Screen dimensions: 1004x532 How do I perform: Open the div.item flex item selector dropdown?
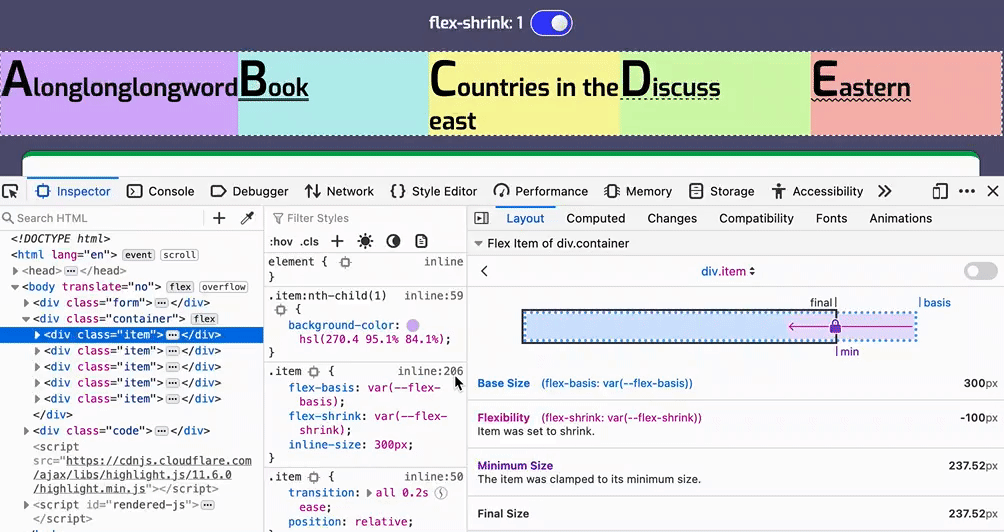728,271
